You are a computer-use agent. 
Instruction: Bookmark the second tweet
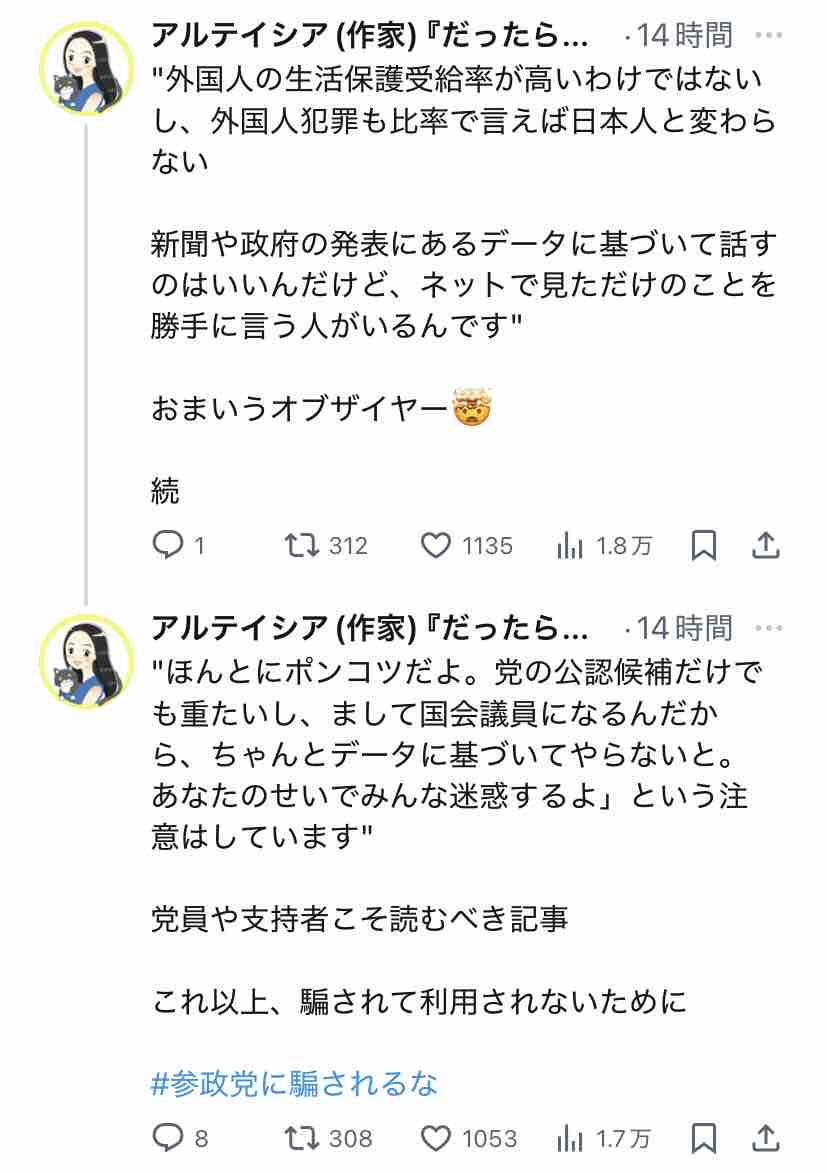[x=704, y=1137]
